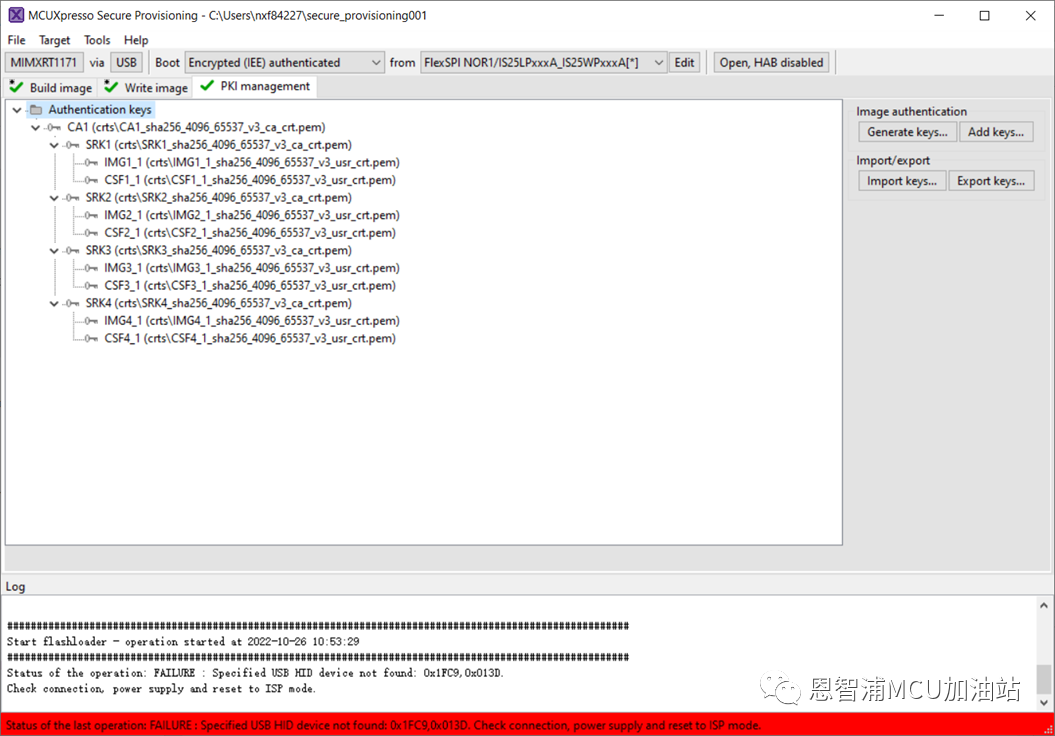Click the folder icon beside Authentication keys
The image size is (1055, 736).
pos(36,110)
